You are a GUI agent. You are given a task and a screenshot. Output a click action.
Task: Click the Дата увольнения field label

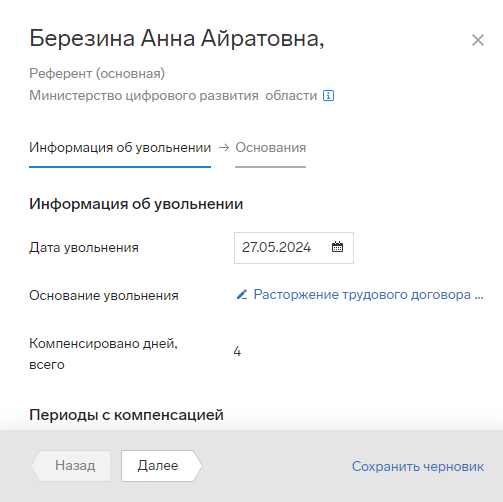point(84,248)
